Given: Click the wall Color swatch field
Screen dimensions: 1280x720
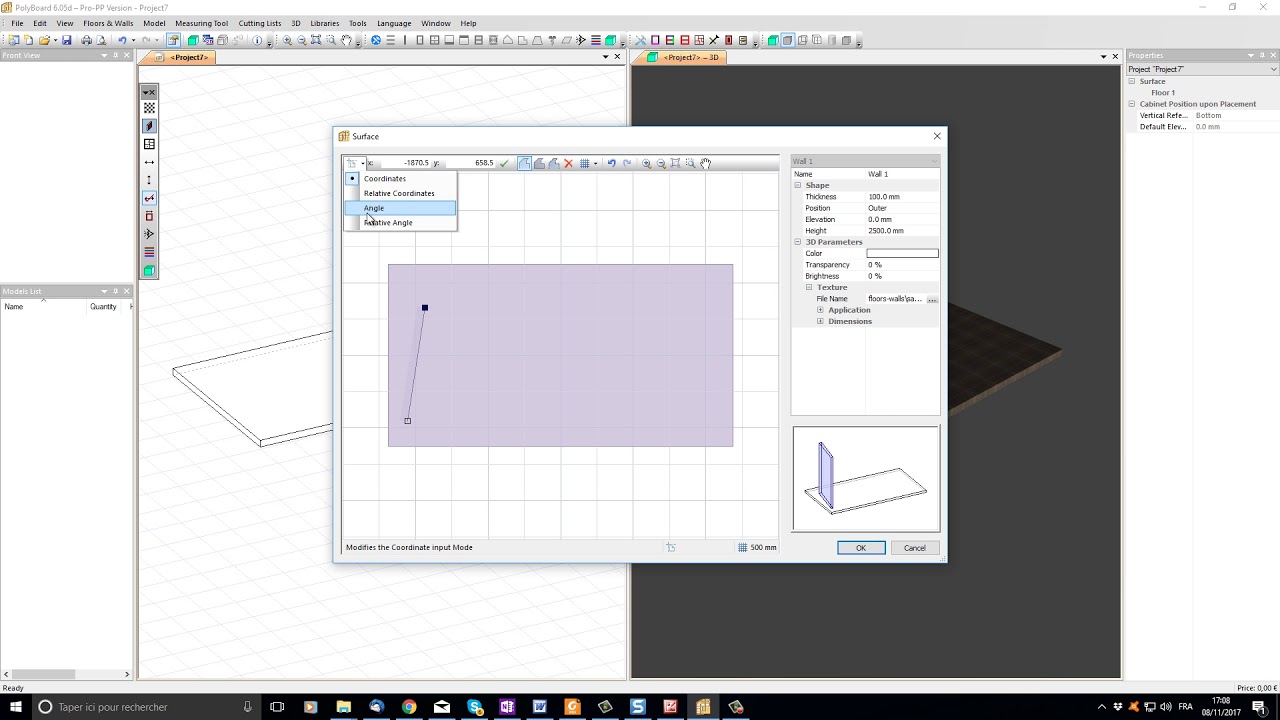Looking at the screenshot, I should pos(903,253).
